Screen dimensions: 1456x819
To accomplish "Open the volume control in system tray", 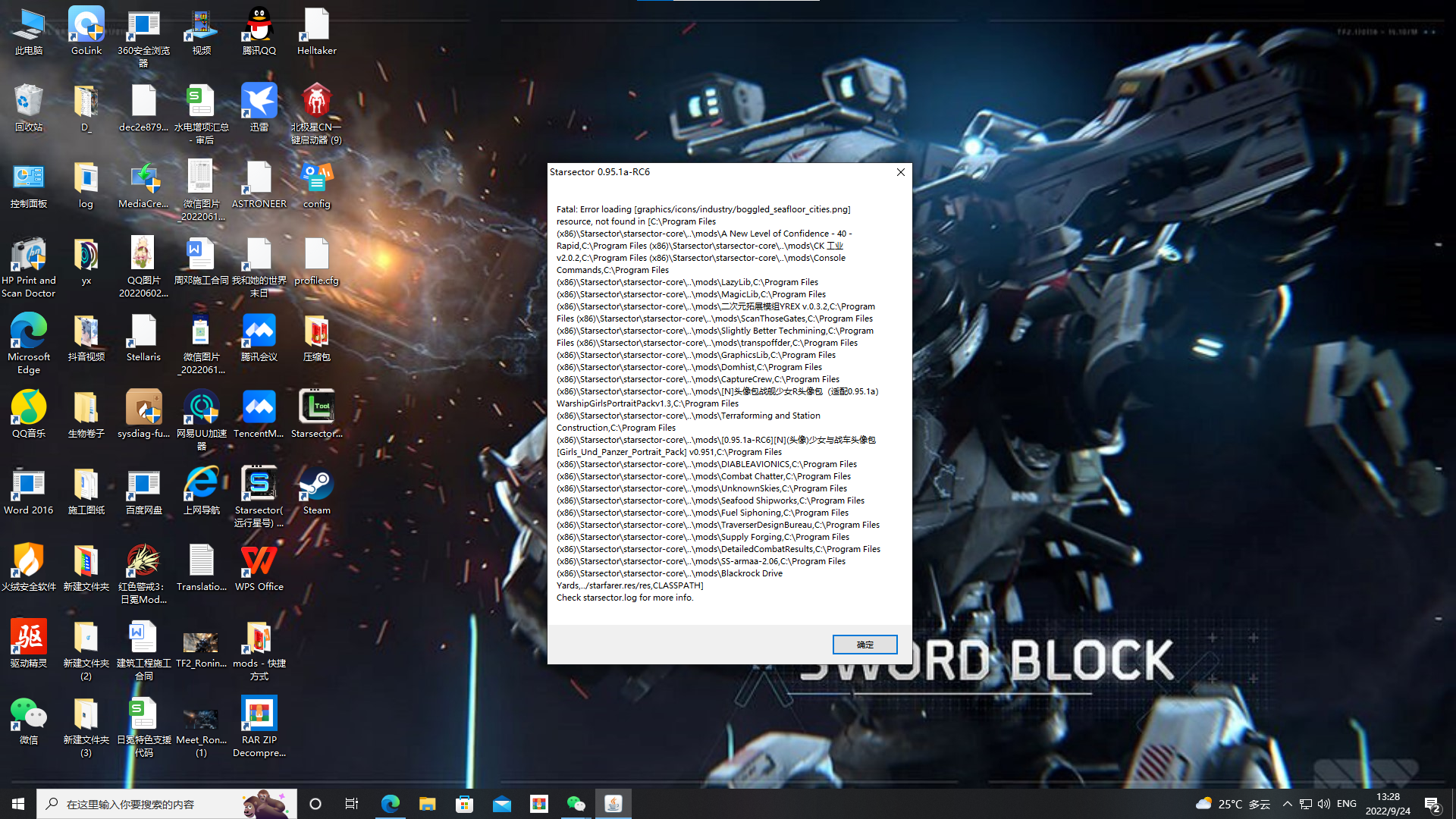I will coord(1324,804).
